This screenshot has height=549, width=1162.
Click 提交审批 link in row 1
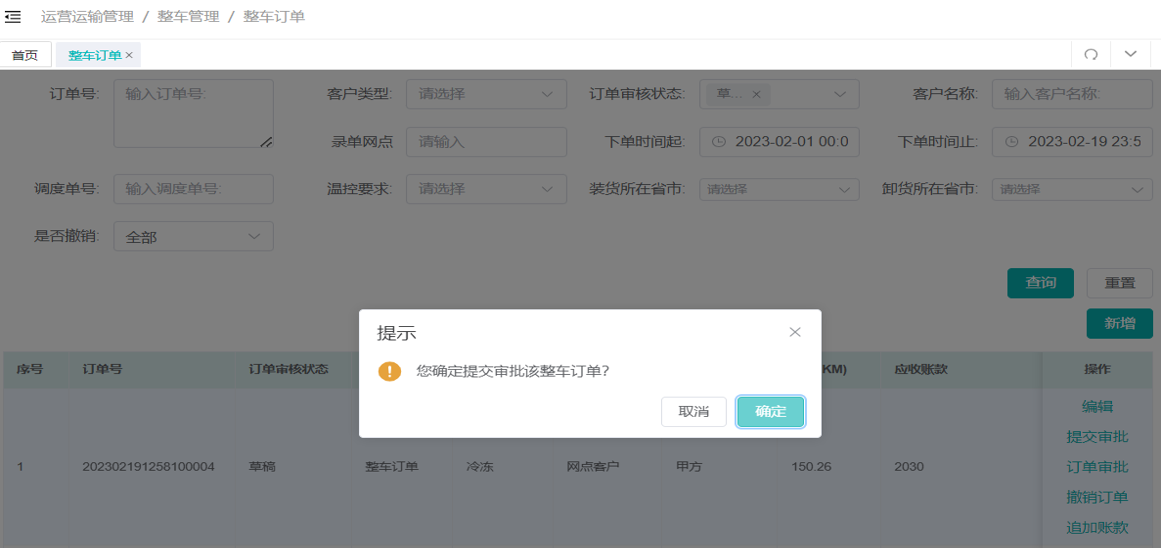pyautogui.click(x=1097, y=436)
